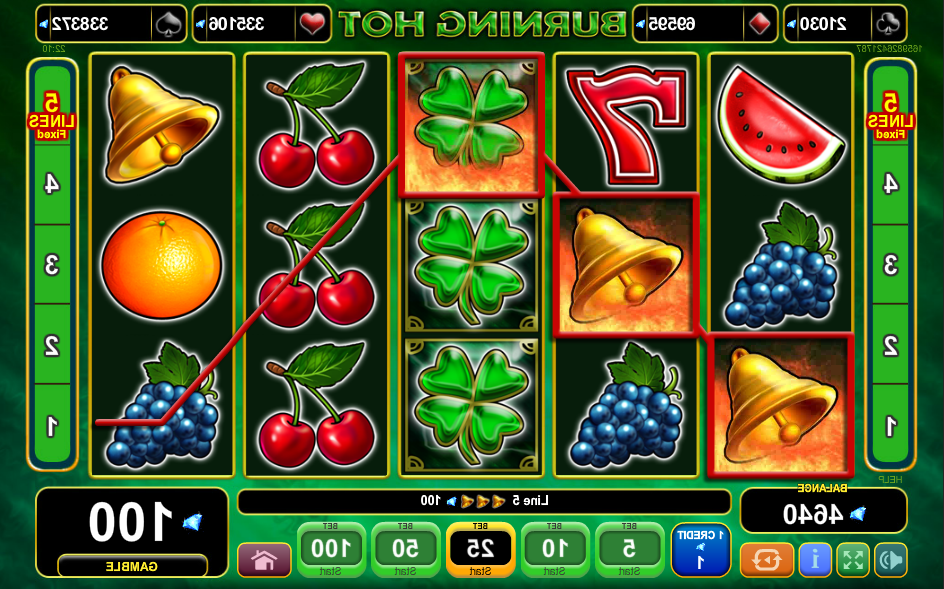The width and height of the screenshot is (944, 589).
Task: Open the blue info button
Action: (x=815, y=560)
